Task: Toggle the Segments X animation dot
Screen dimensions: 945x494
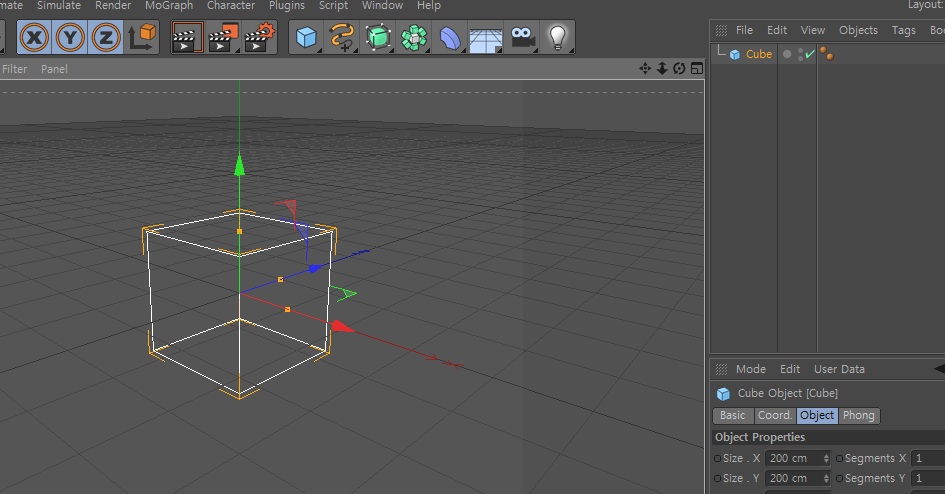Action: pos(839,458)
